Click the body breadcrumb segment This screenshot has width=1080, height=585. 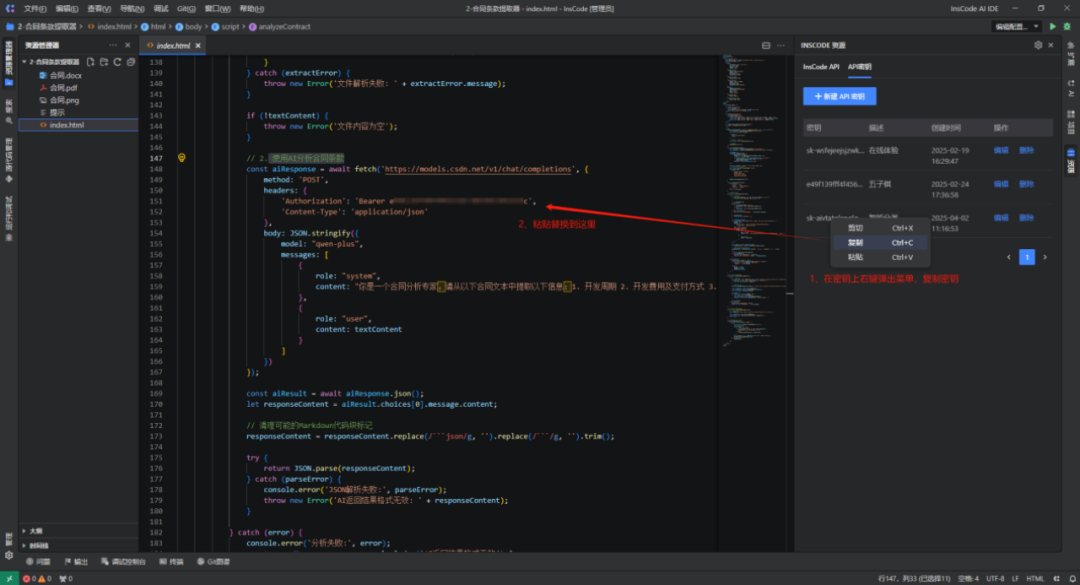click(x=189, y=27)
